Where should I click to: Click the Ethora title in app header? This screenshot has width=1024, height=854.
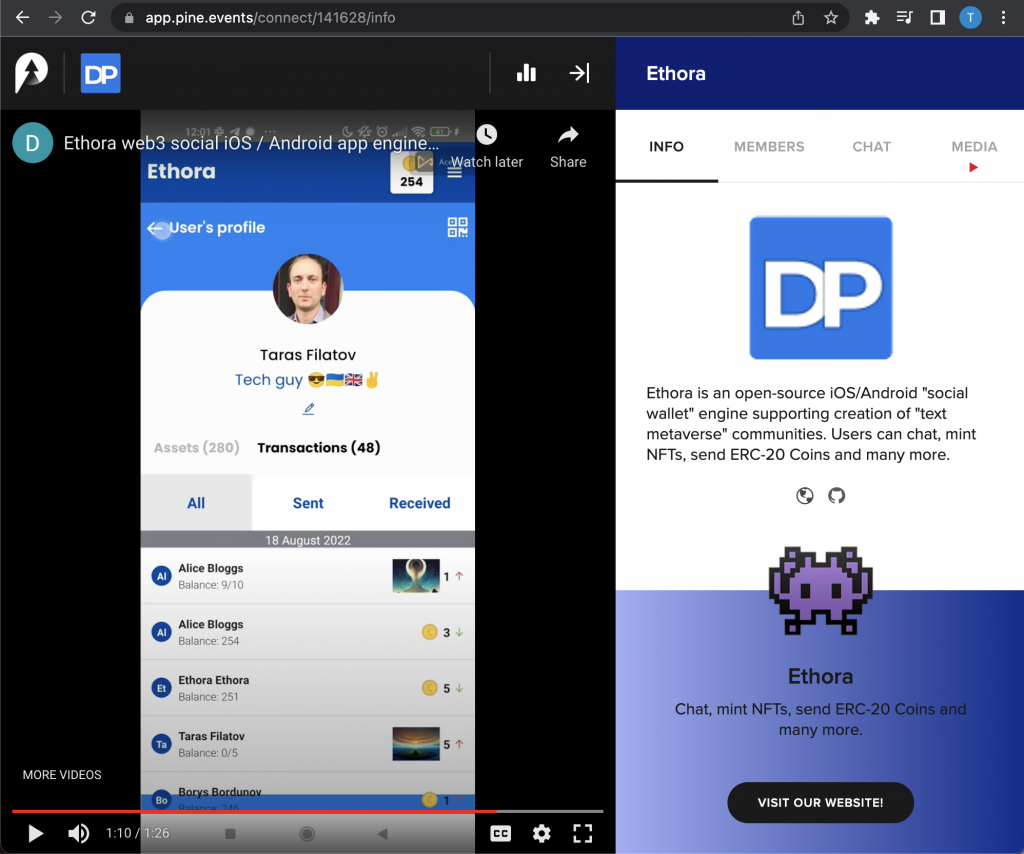(181, 172)
